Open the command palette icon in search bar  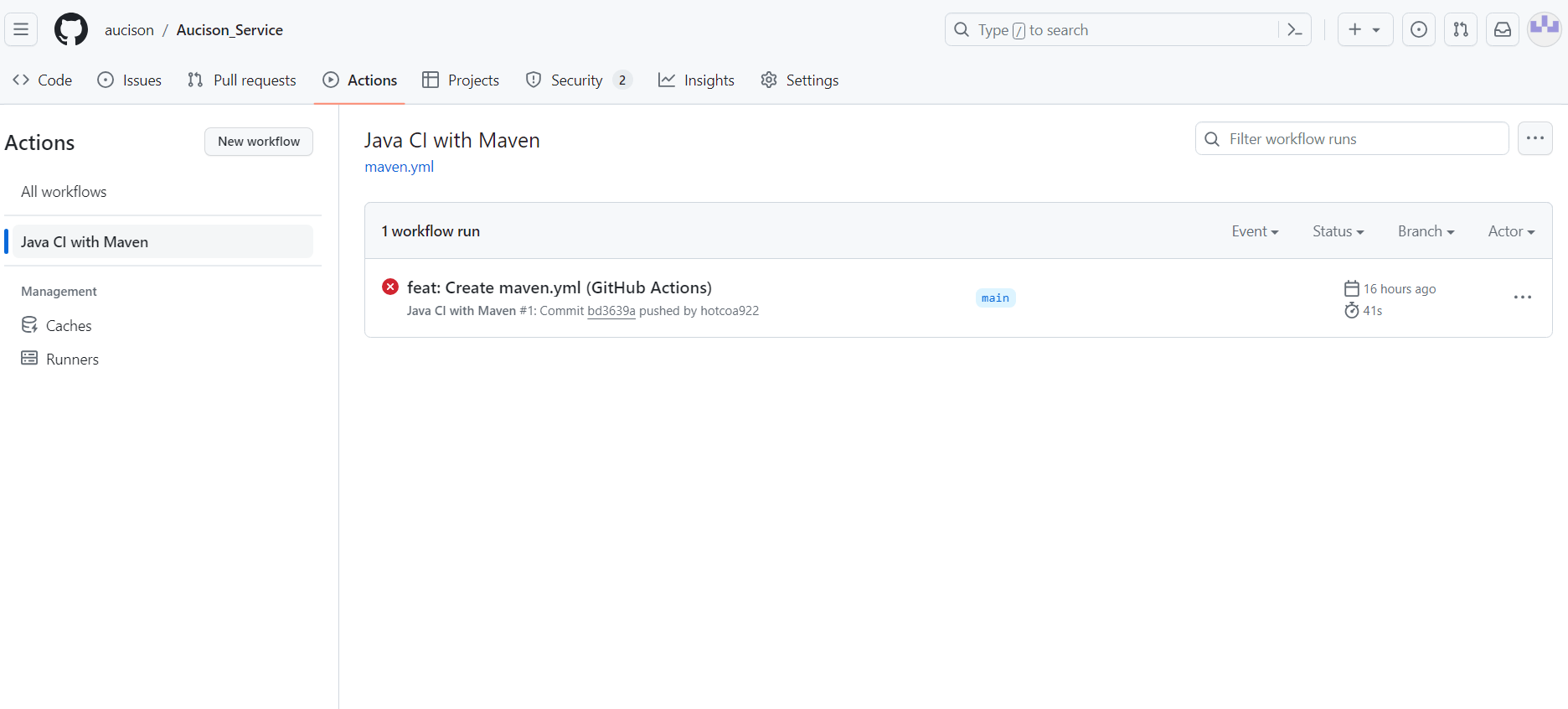1295,30
